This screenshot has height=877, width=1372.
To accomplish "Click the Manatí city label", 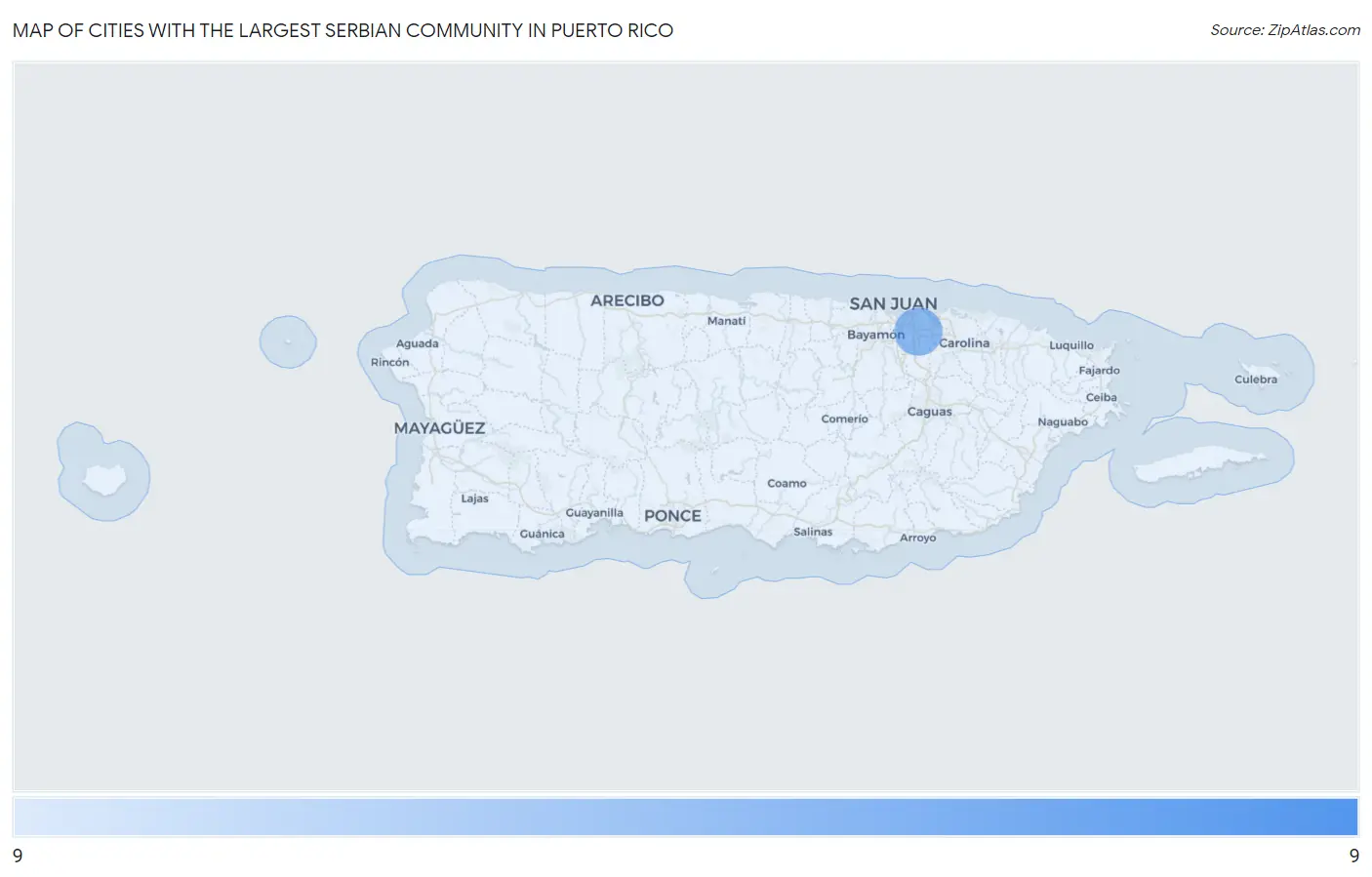I will [x=726, y=321].
